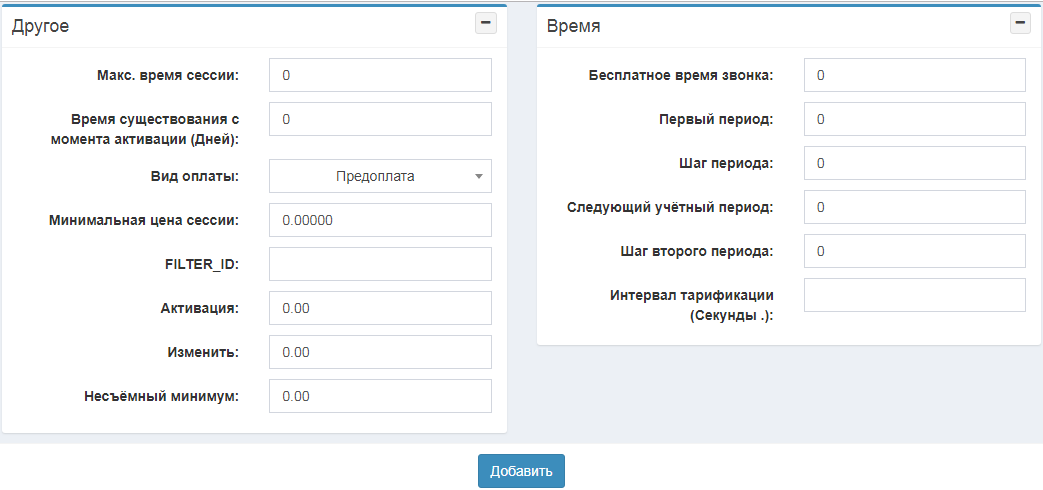Viewport: 1043px width, 490px height.
Task: Click the Изменить amount input
Action: coord(380,352)
